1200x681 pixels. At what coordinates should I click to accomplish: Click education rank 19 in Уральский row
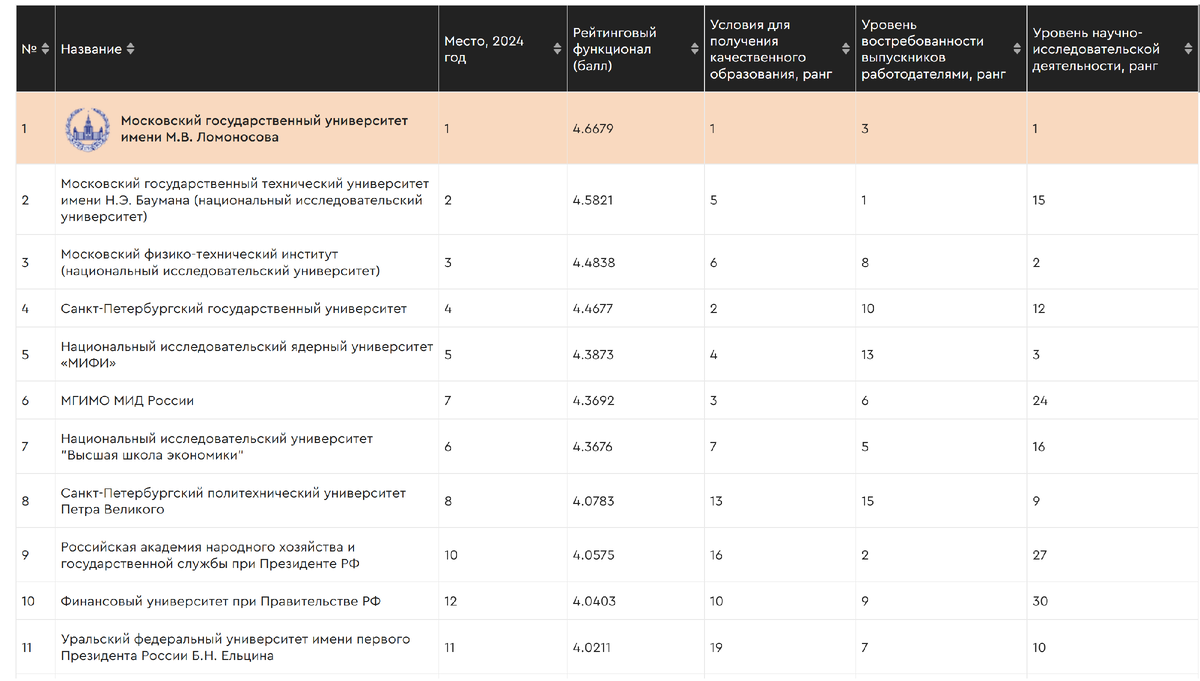point(715,647)
